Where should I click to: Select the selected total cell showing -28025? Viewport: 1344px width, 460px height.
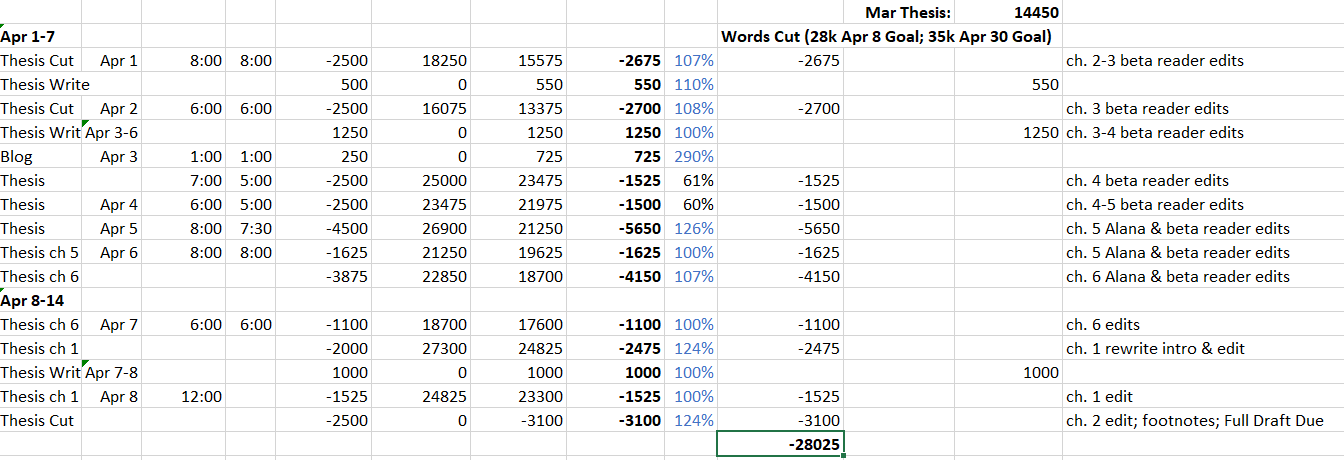780,444
